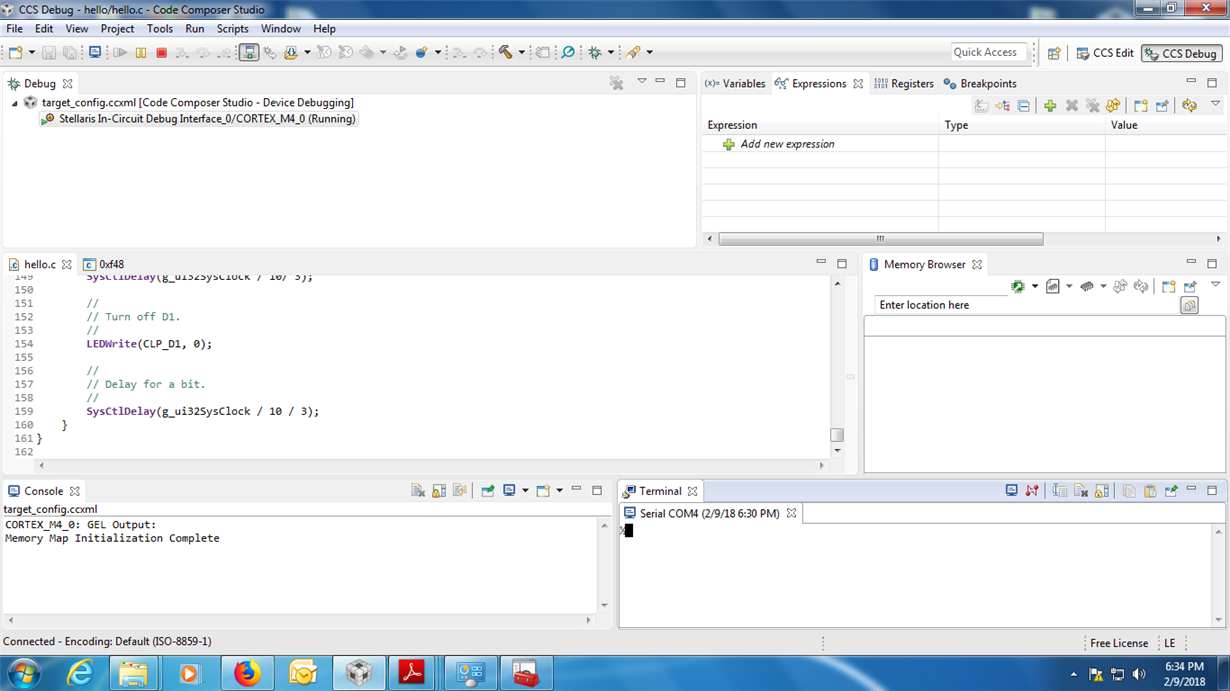
Task: Click Collapse All icon in Expressions toolbar
Action: pos(1023,106)
